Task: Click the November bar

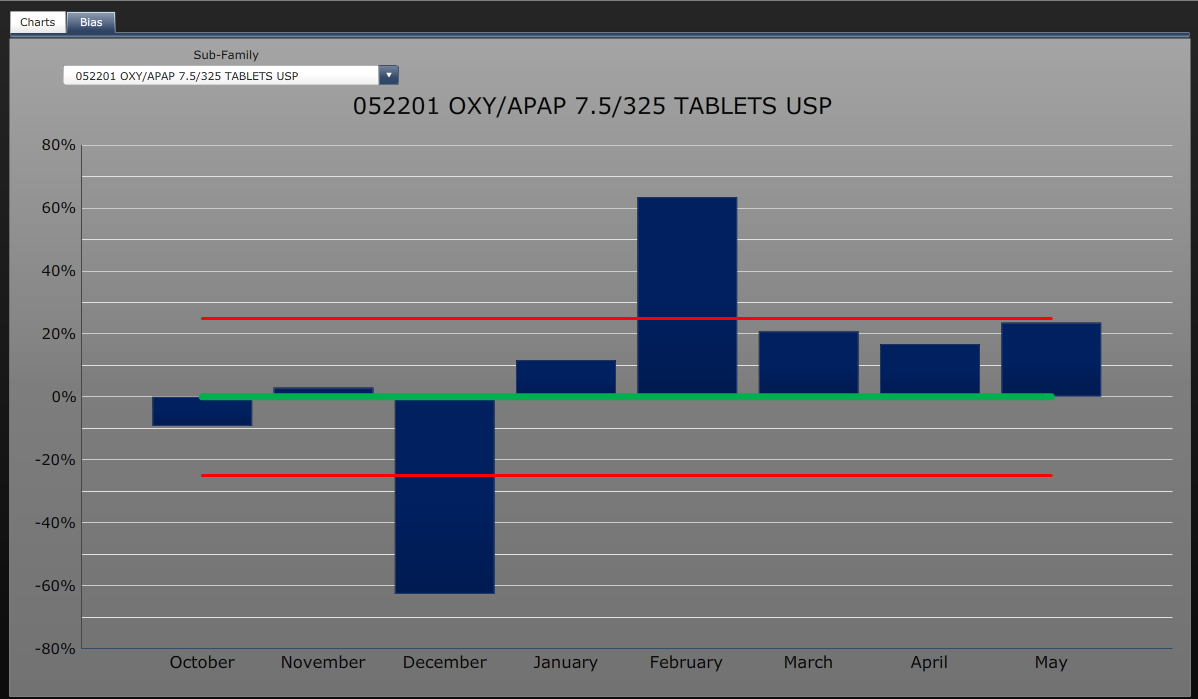Action: [x=323, y=390]
